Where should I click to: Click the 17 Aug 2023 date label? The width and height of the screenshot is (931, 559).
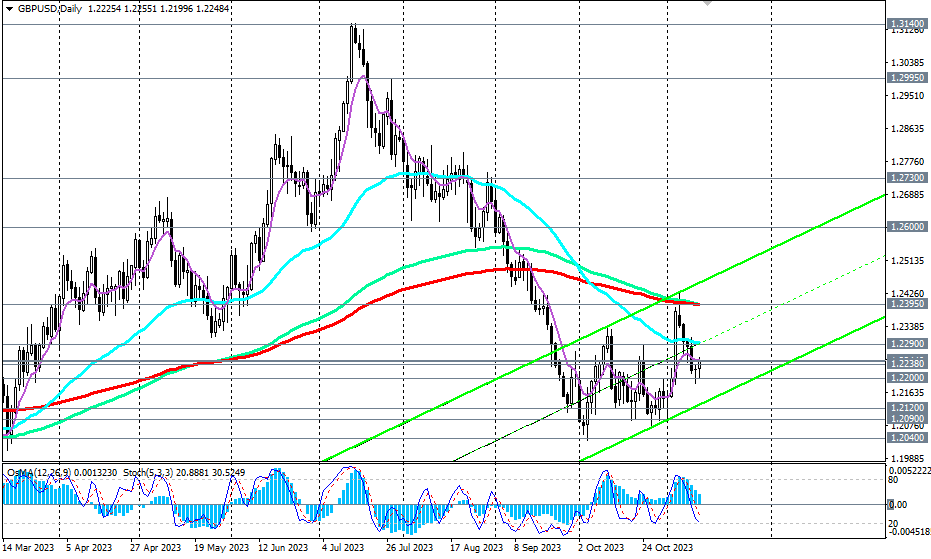click(x=476, y=547)
